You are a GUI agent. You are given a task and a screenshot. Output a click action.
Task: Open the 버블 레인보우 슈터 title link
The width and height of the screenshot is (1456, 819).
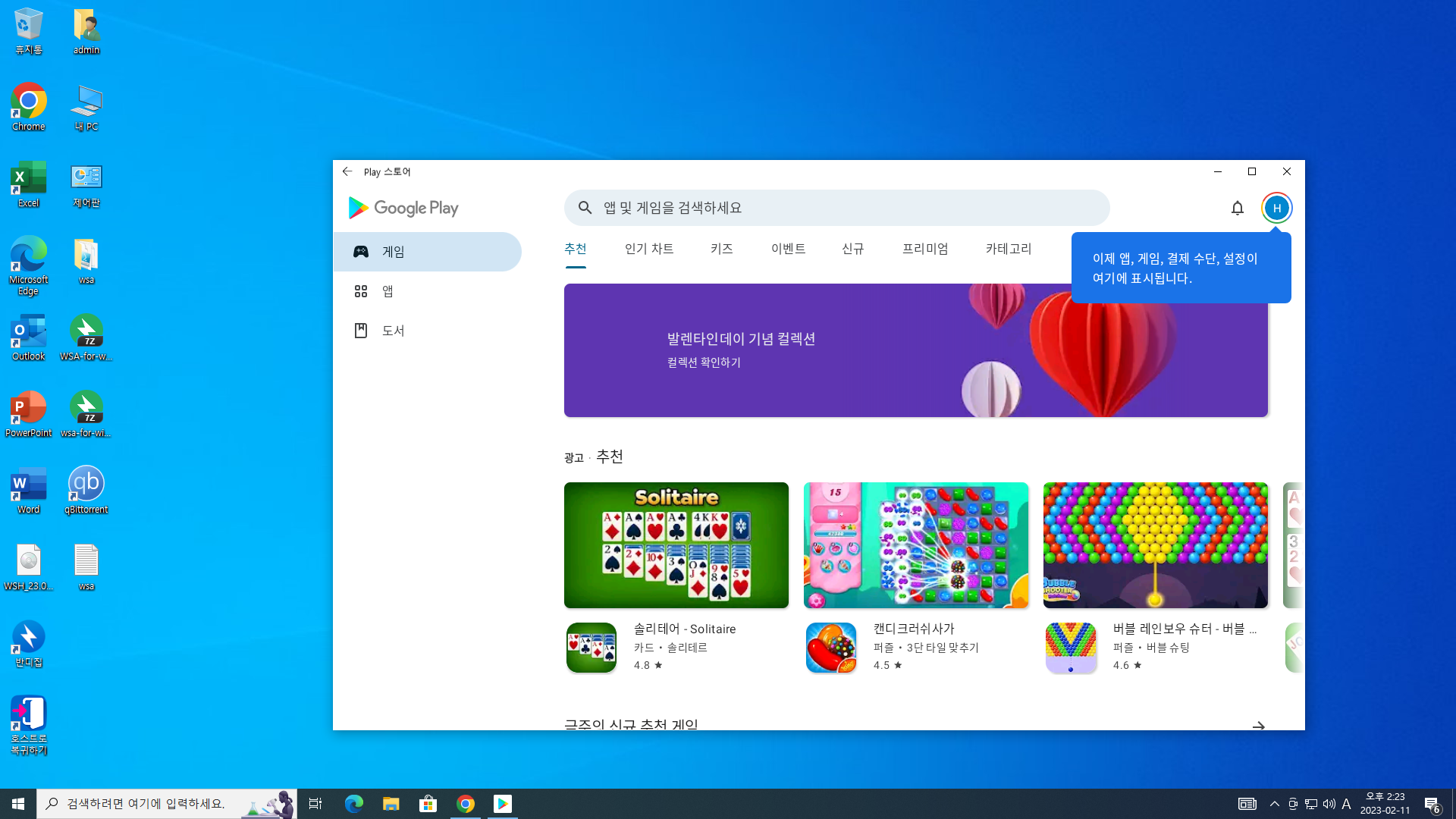pyautogui.click(x=1185, y=629)
